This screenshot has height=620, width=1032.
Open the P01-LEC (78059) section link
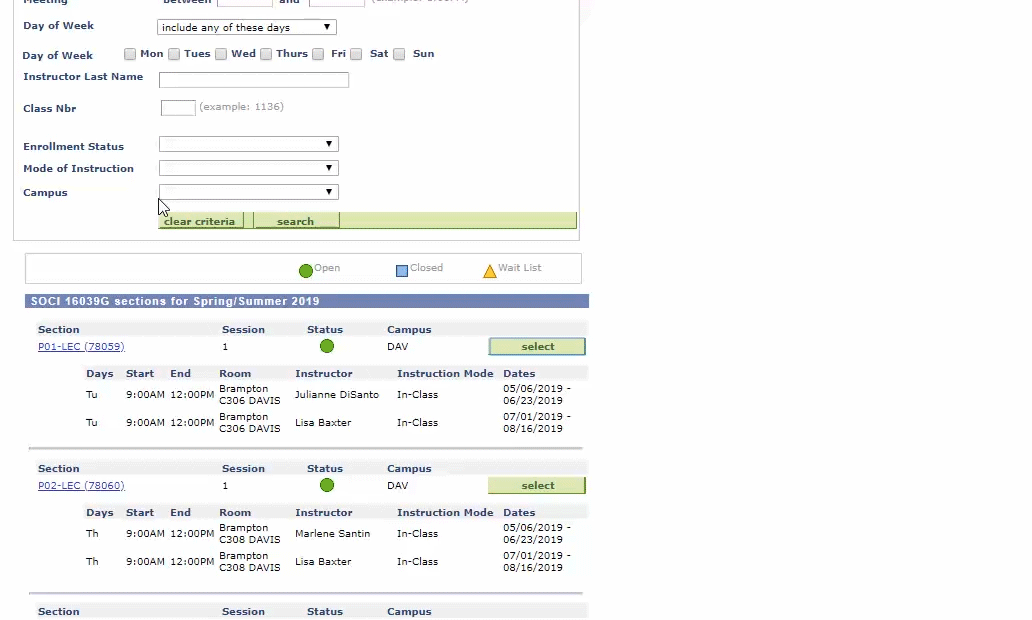tap(81, 346)
